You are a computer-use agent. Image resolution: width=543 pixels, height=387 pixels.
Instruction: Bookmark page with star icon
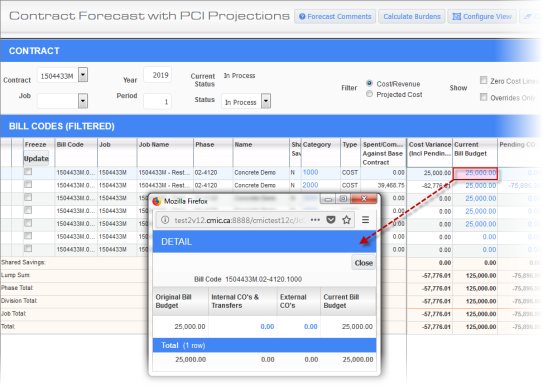346,220
